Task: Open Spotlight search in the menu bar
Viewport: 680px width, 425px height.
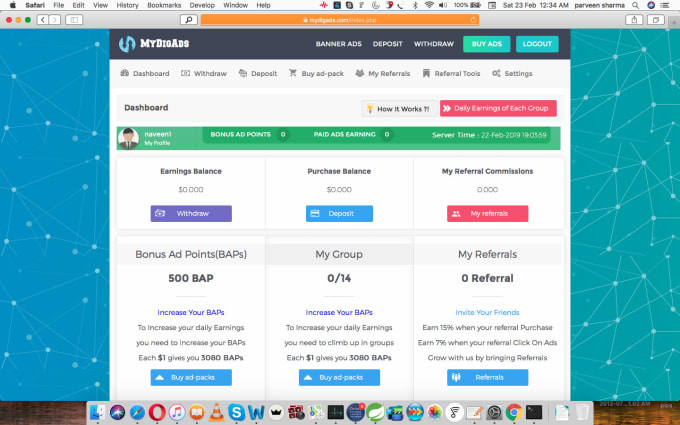Action: [x=635, y=5]
